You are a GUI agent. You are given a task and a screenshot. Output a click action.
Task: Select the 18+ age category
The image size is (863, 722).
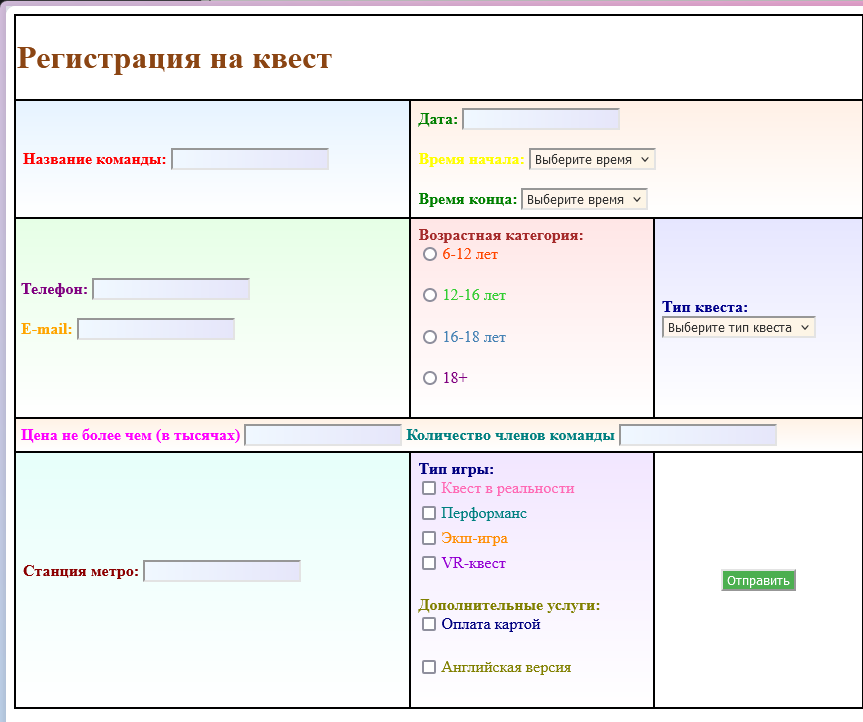430,378
